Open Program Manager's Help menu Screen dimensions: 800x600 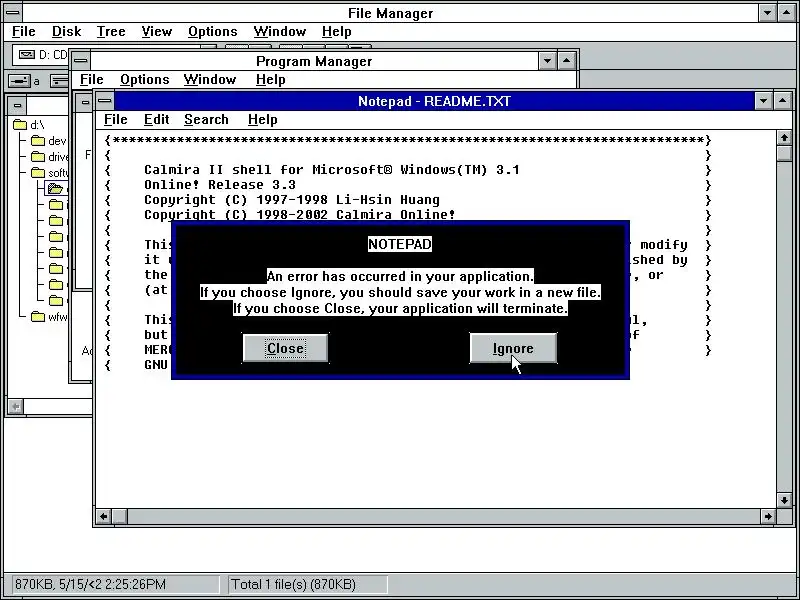tap(270, 80)
